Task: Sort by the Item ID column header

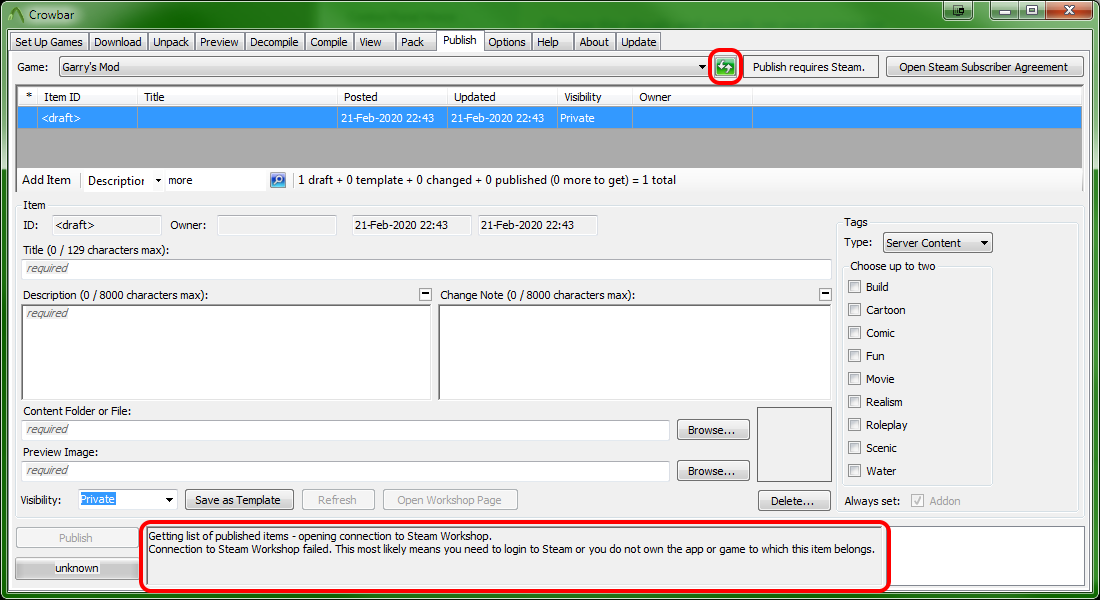Action: pyautogui.click(x=88, y=97)
